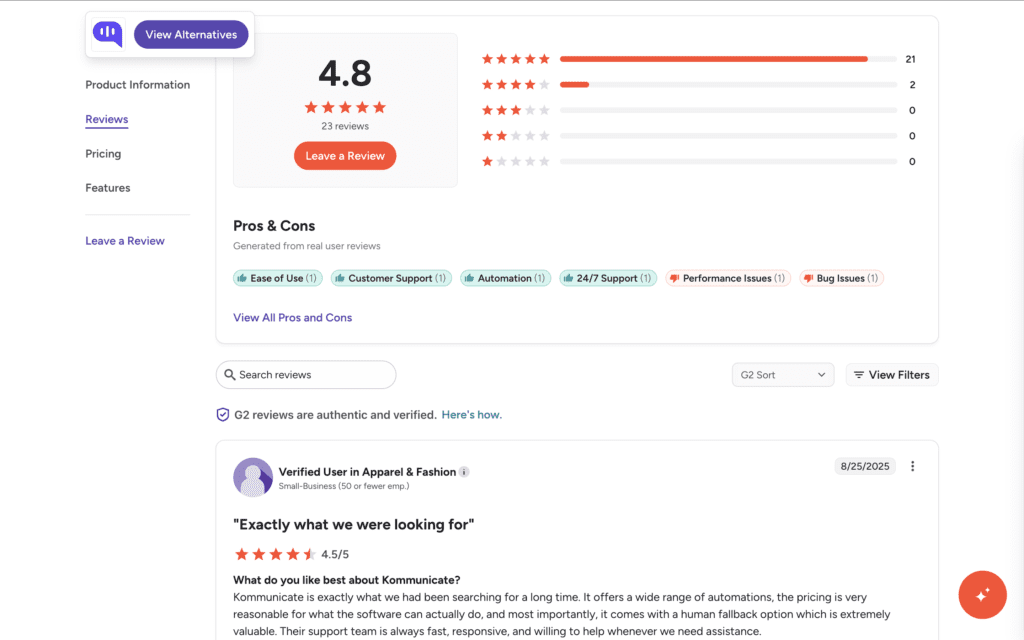Image resolution: width=1024 pixels, height=640 pixels.
Task: Click the Kommunicate chat bubble logo
Action: (106, 33)
